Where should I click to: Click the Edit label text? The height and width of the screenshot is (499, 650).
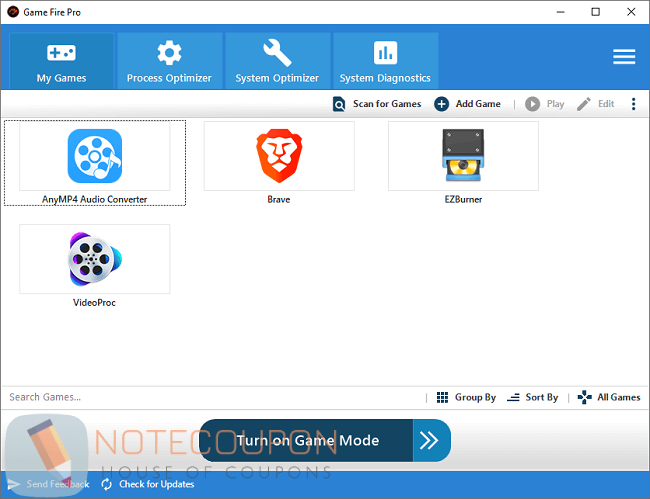tap(606, 104)
